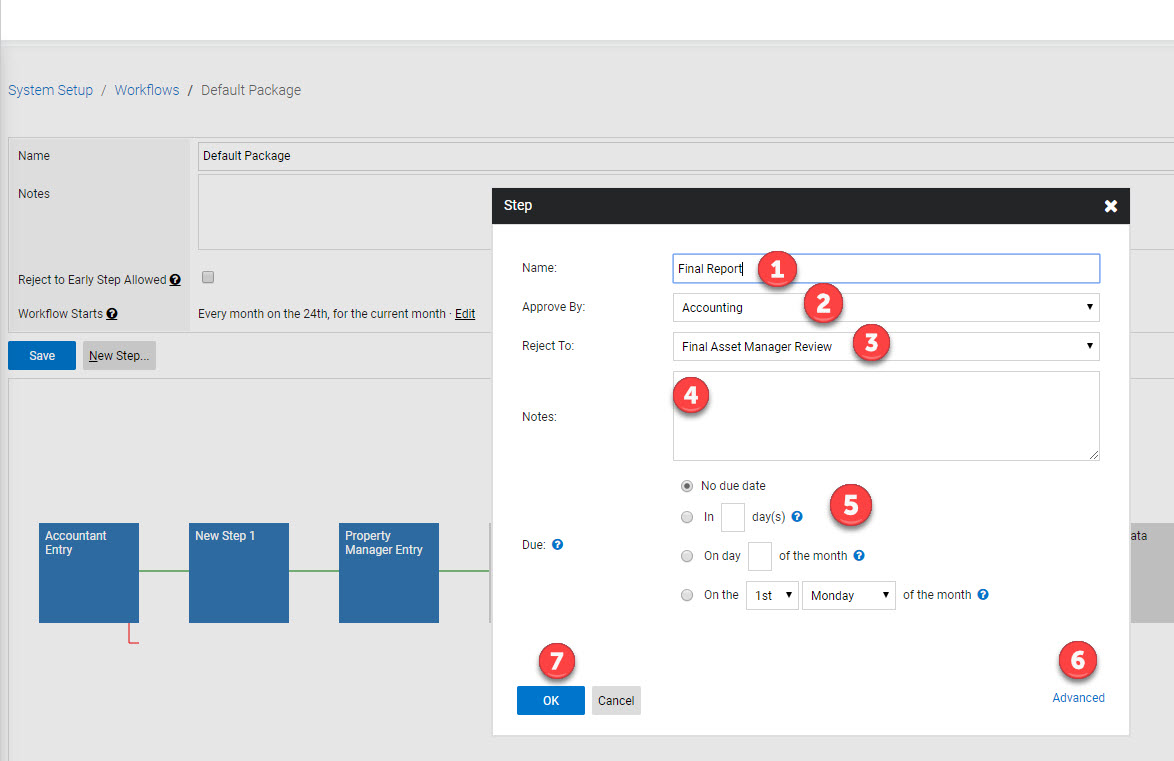Save the Default Package workflow
The width and height of the screenshot is (1174, 761).
click(41, 354)
